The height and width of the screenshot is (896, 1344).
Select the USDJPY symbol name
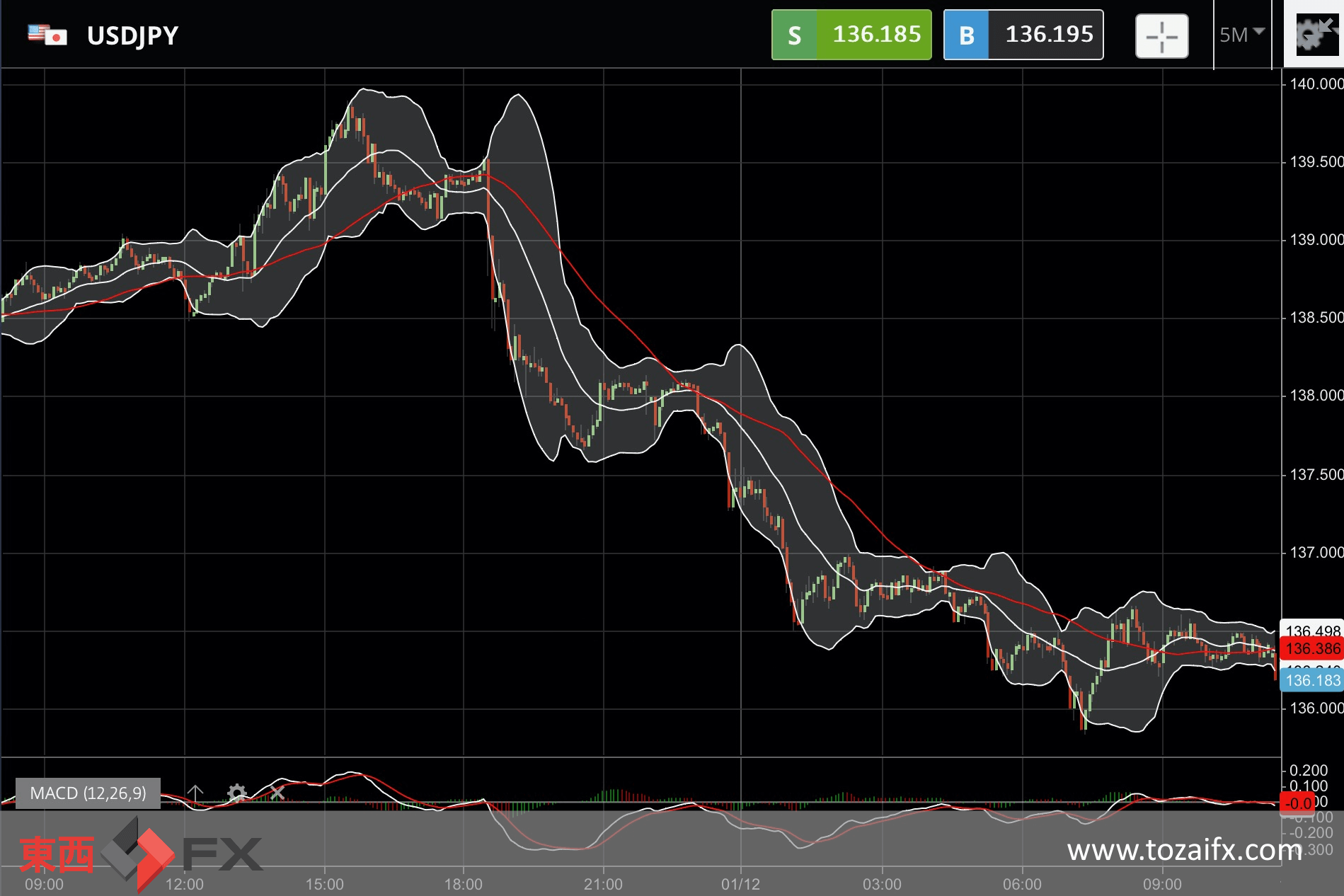[132, 35]
